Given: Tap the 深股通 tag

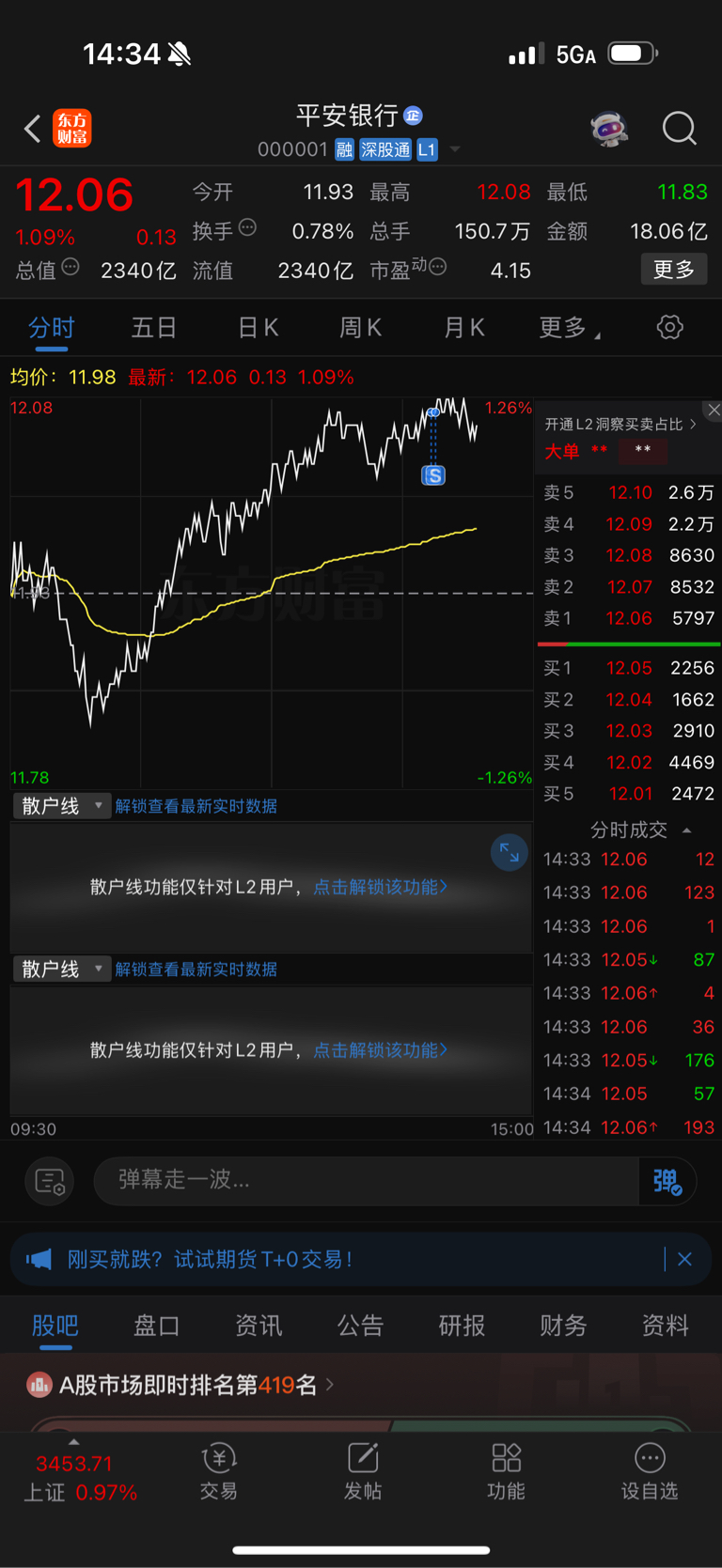Looking at the screenshot, I should point(385,149).
